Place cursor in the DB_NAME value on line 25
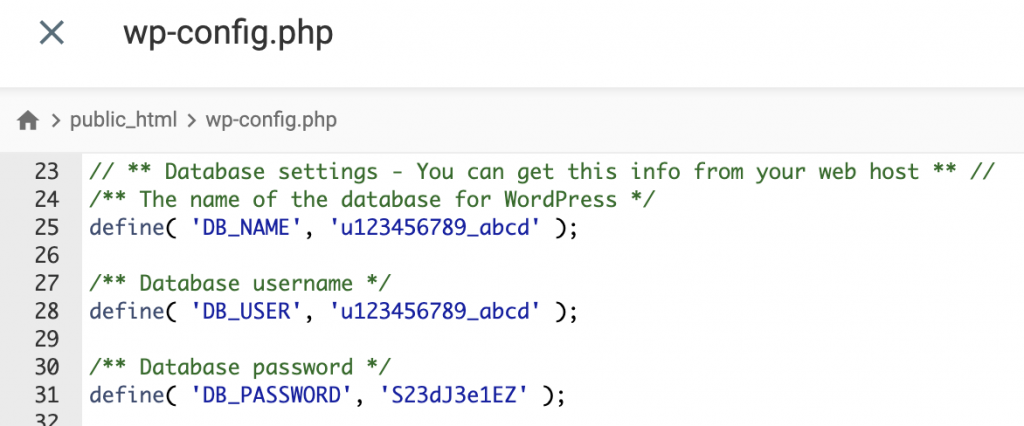This screenshot has width=1024, height=426. 435,228
